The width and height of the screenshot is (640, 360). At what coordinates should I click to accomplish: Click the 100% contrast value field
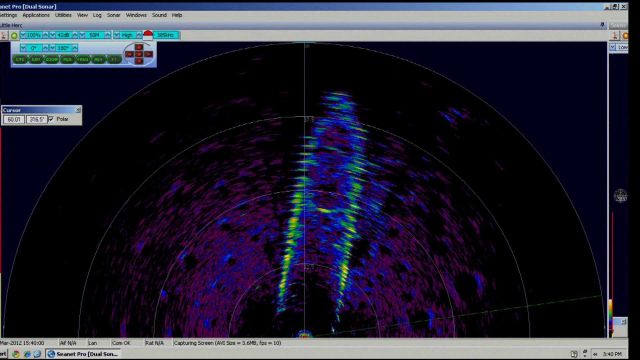34,35
